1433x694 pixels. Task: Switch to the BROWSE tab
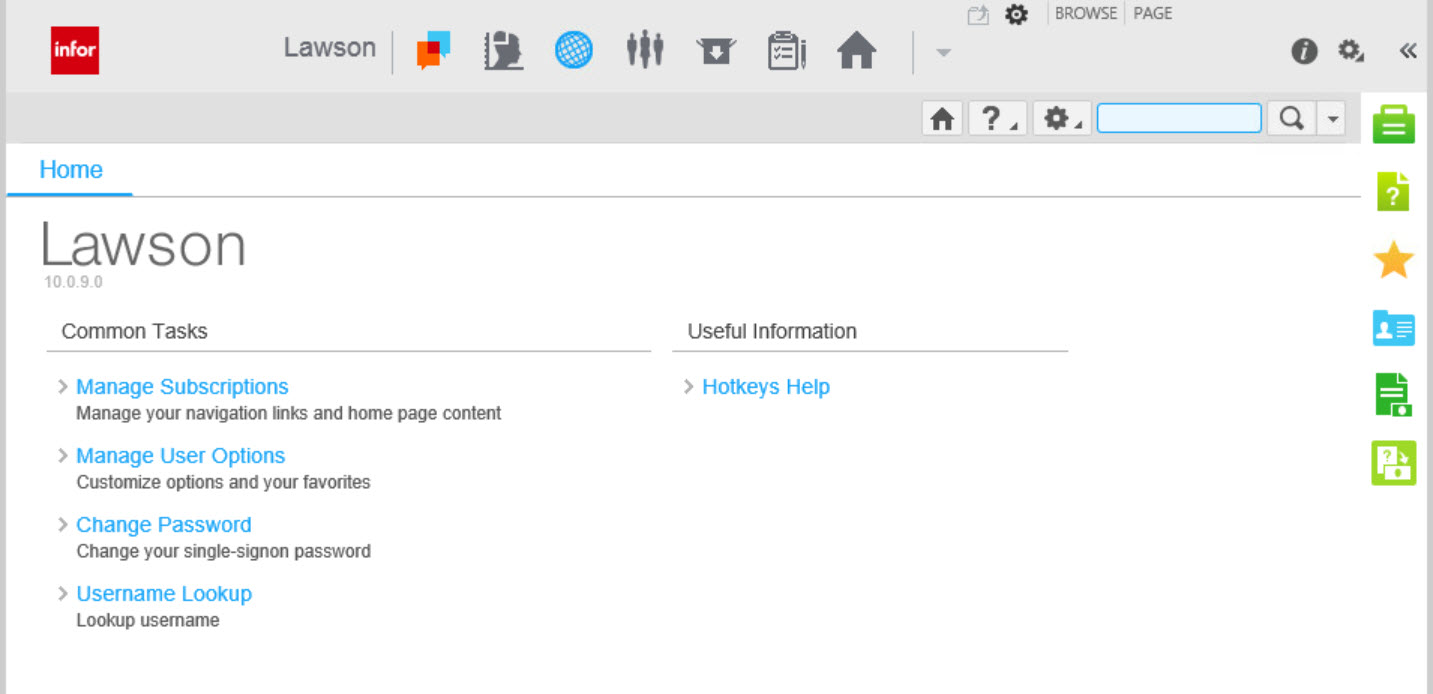click(1086, 14)
